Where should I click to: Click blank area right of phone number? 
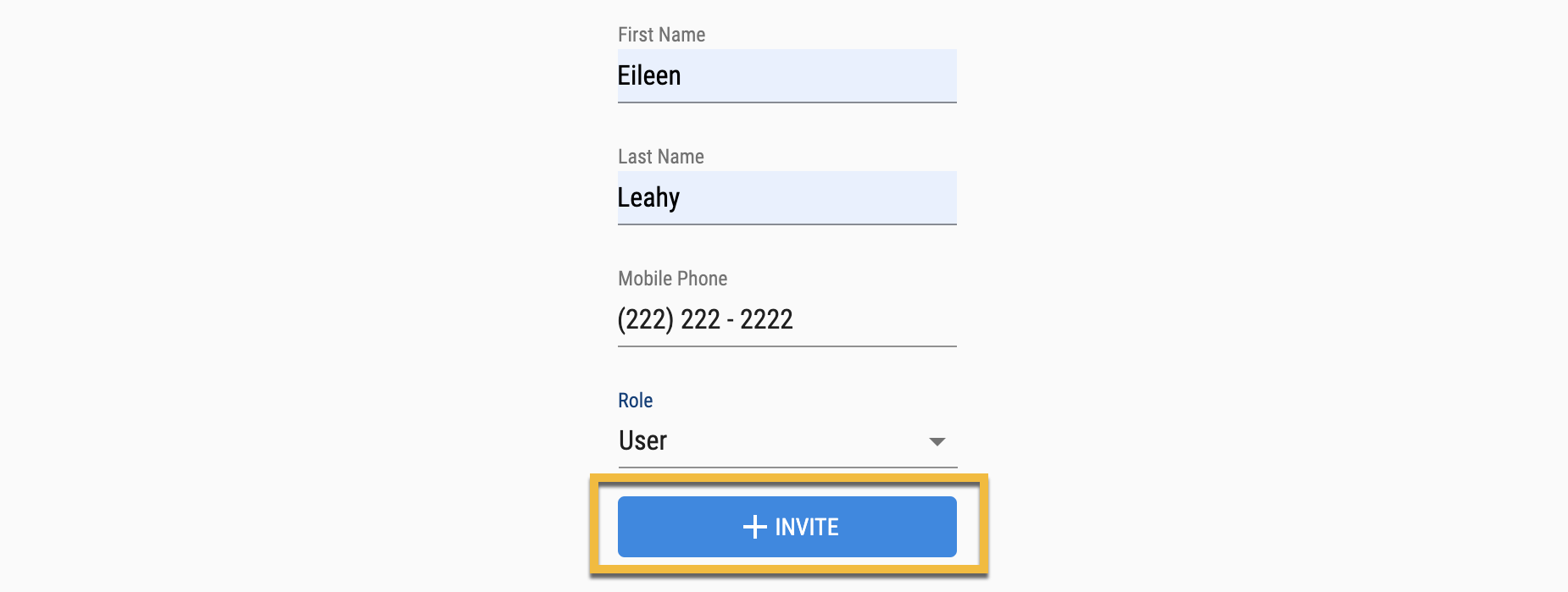(x=875, y=320)
